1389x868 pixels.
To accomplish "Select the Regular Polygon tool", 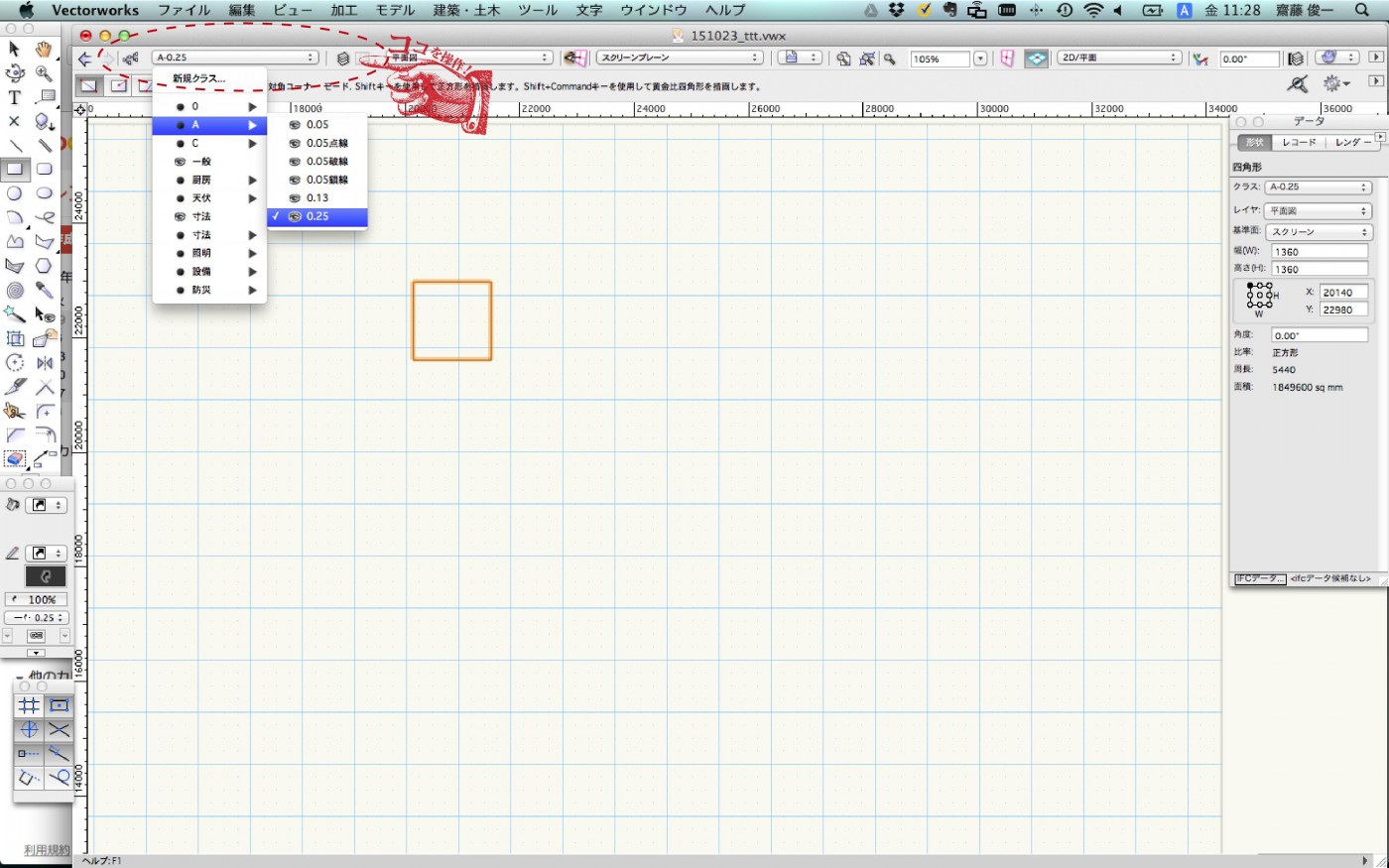I will (44, 266).
